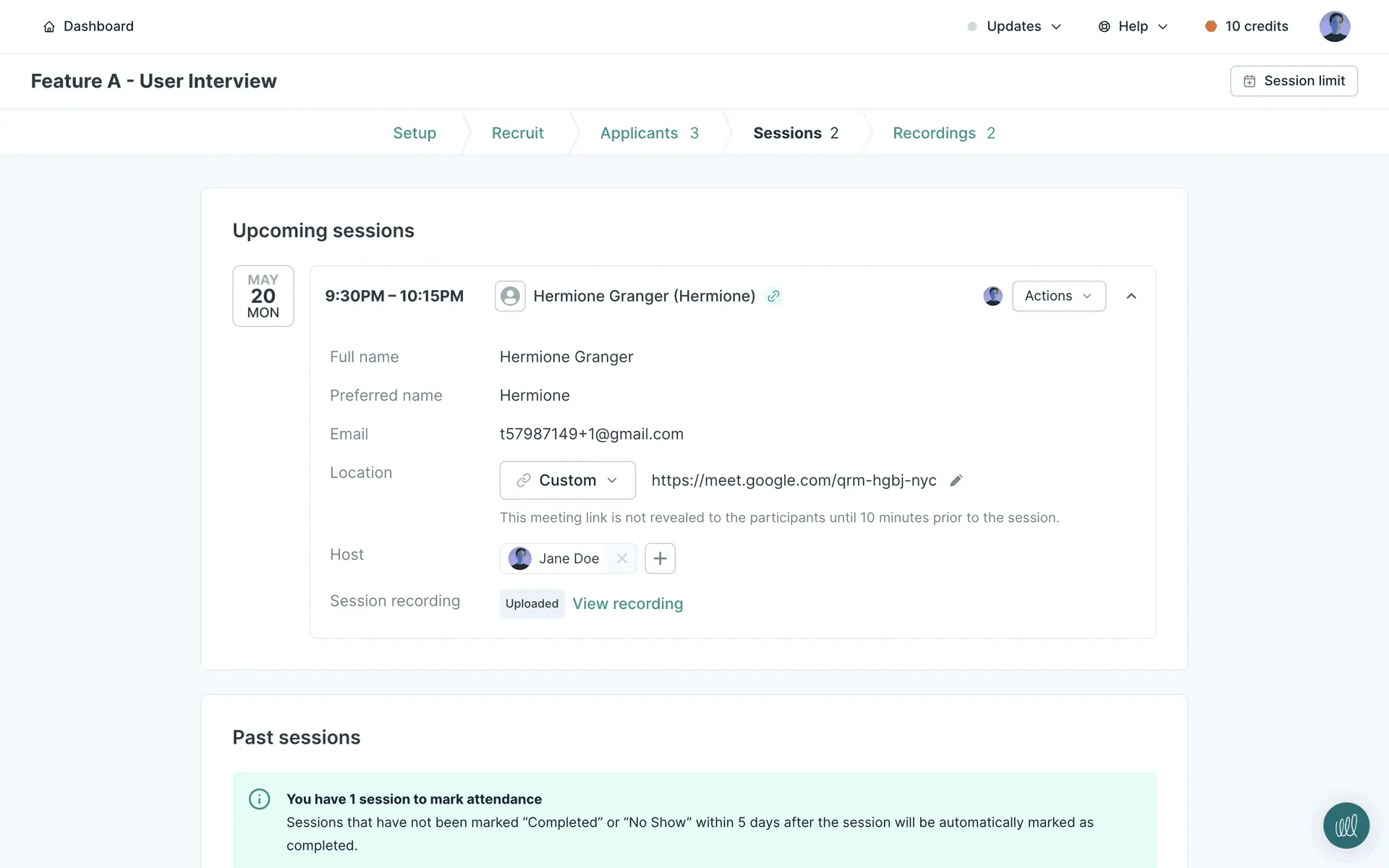This screenshot has width=1389, height=868.
Task: Click the pencil icon to edit meeting link
Action: click(x=956, y=480)
